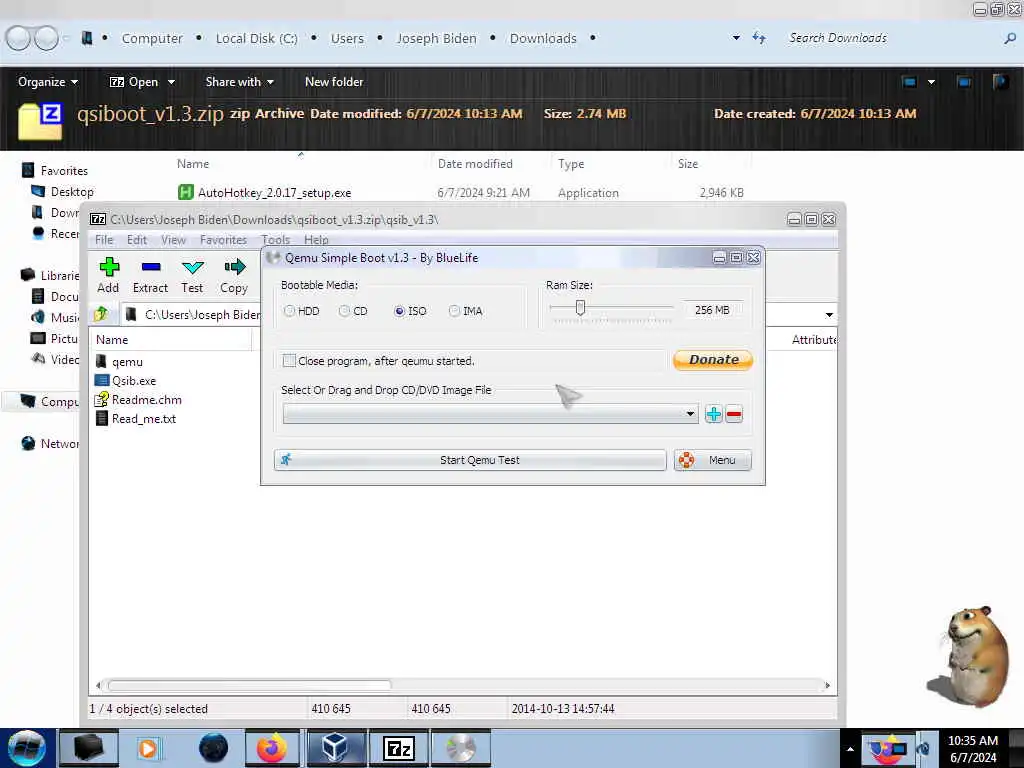The height and width of the screenshot is (768, 1024).
Task: Click the running man icon on Start Qemu Test
Action: click(286, 460)
